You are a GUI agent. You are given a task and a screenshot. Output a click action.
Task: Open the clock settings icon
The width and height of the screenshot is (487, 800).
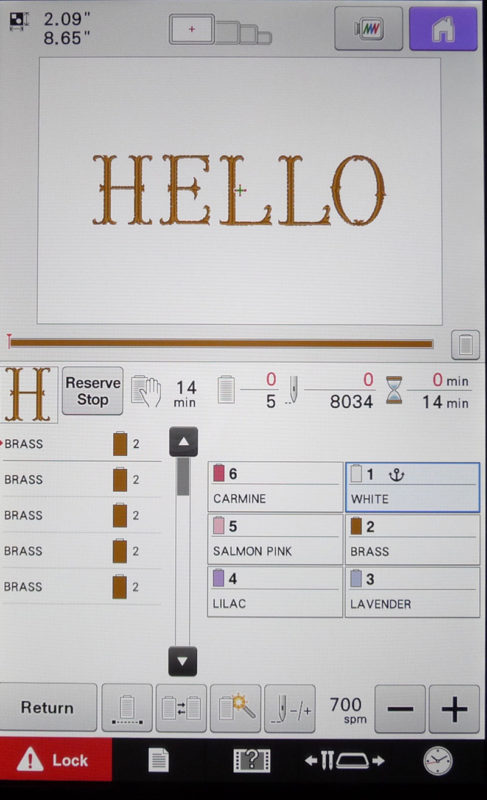pos(438,761)
